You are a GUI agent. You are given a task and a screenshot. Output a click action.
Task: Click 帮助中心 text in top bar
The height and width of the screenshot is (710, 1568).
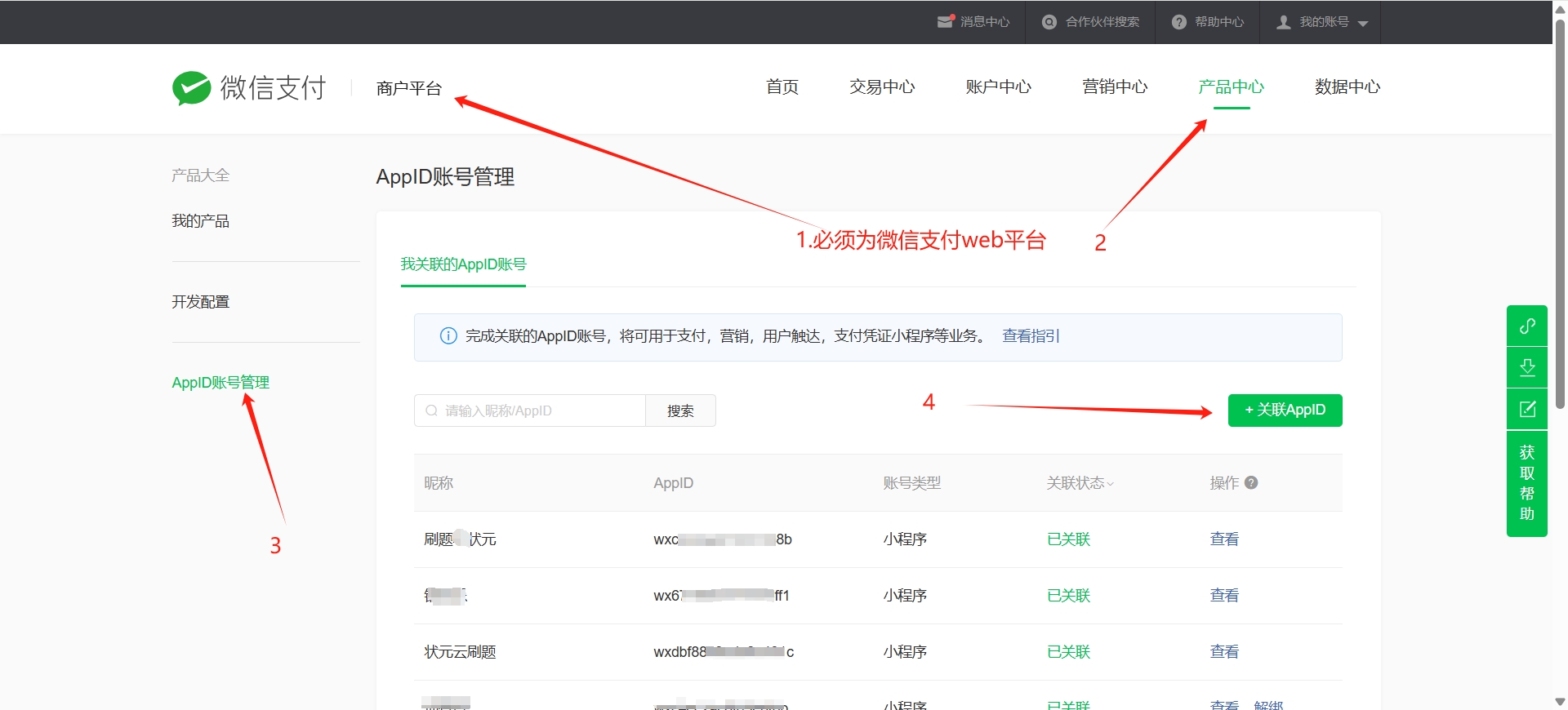1219,22
